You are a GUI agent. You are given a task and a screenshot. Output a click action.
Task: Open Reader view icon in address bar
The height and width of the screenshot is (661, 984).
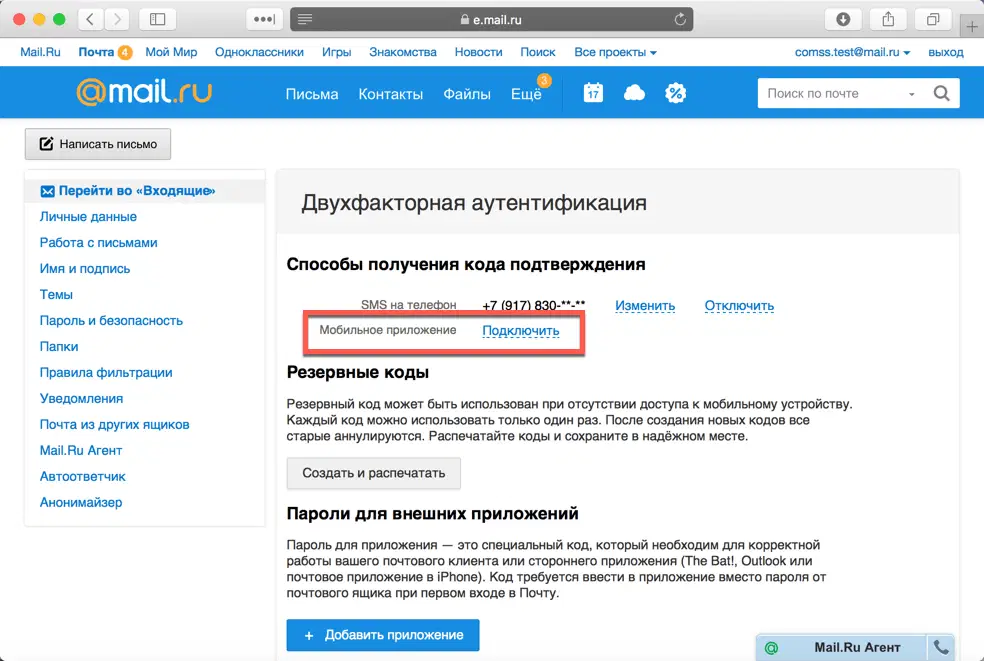click(305, 19)
